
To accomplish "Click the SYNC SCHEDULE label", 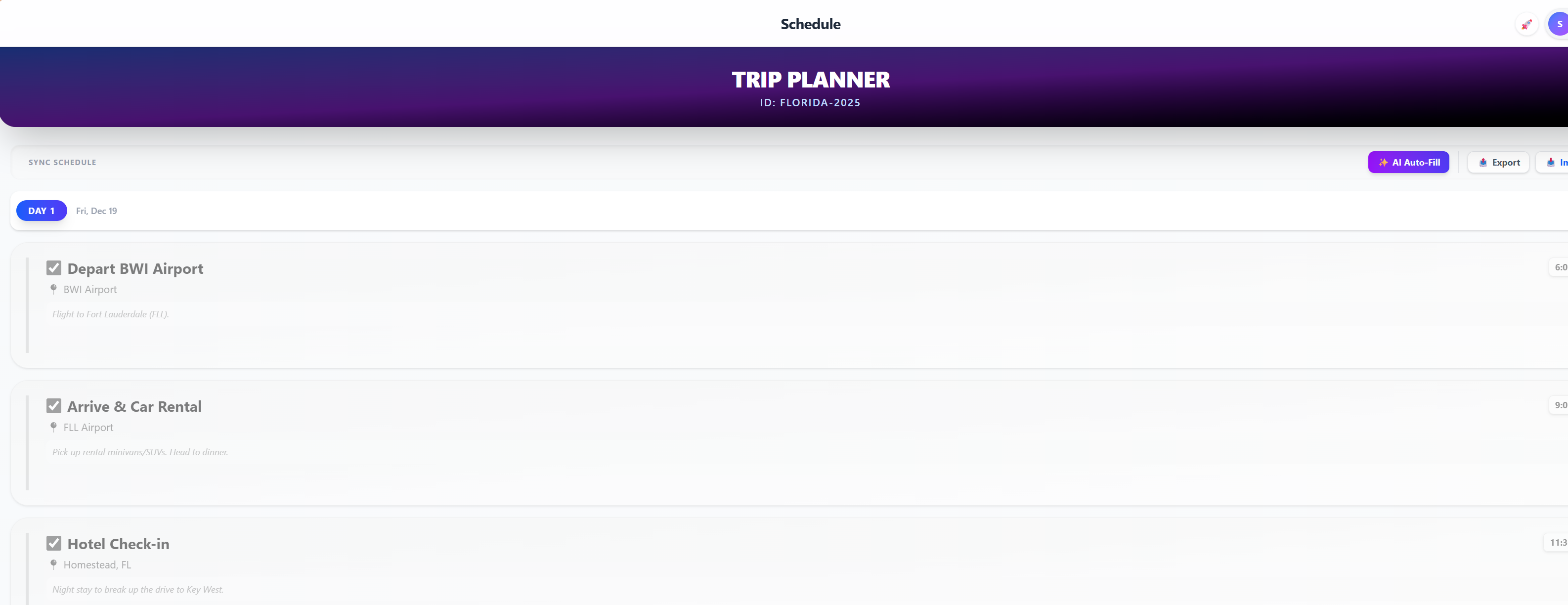I will (x=62, y=162).
